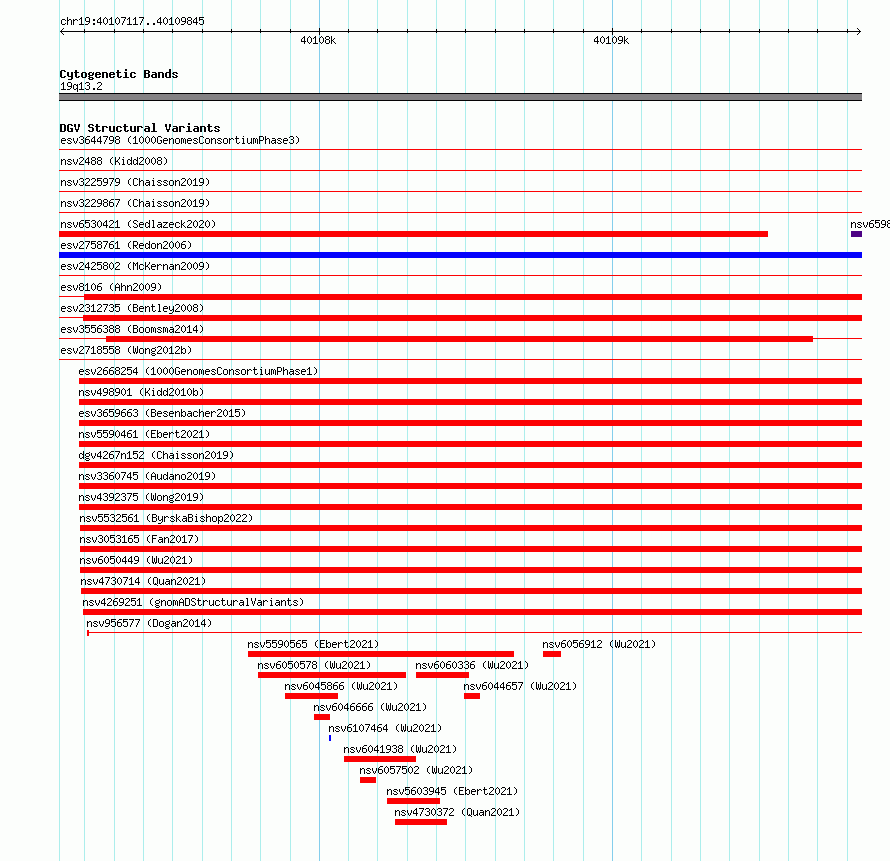Click the nsv6060336 (Wu2021) label
This screenshot has height=861, width=890.
tap(472, 665)
